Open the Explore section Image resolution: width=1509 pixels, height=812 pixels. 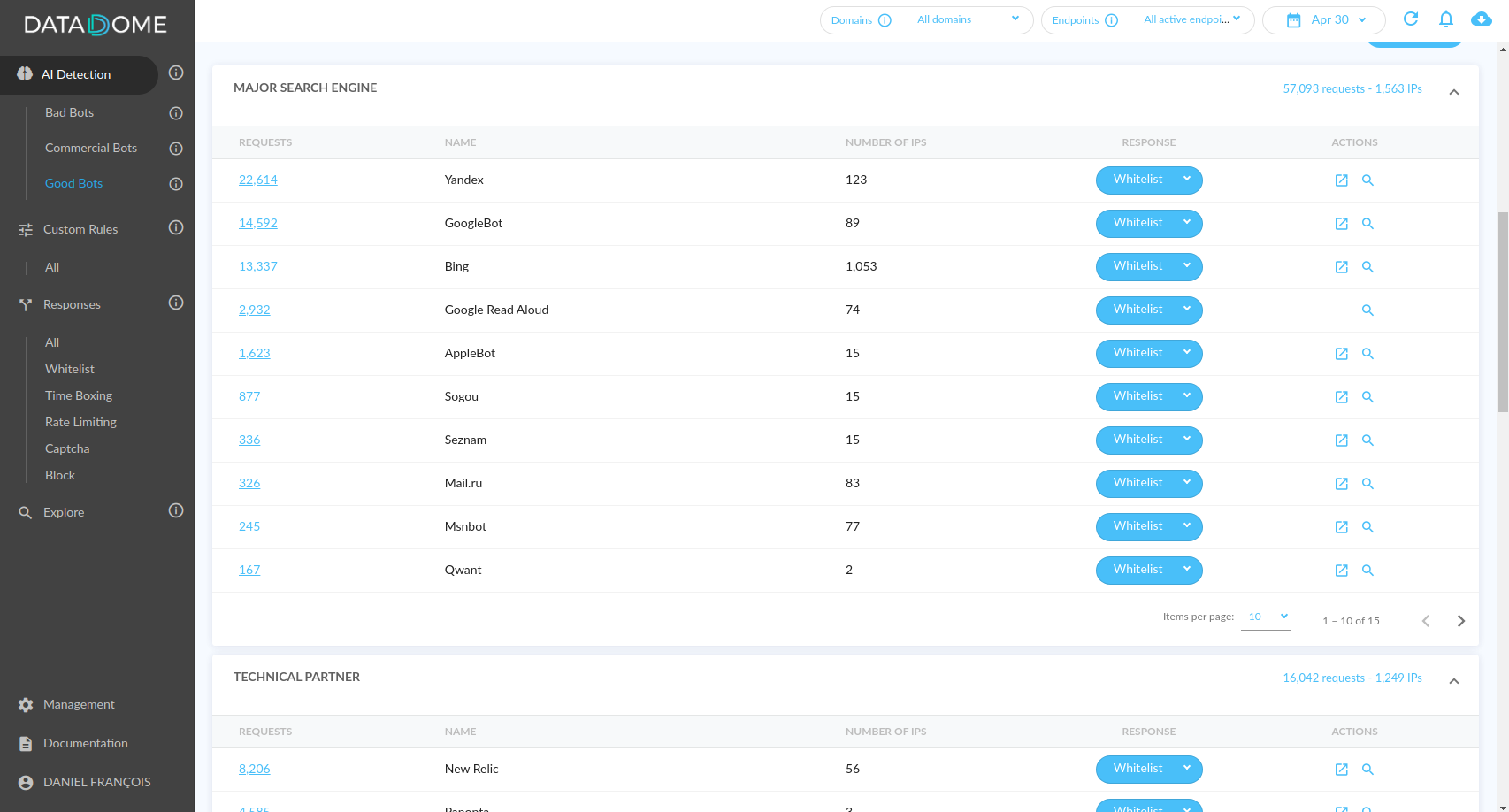(x=64, y=512)
